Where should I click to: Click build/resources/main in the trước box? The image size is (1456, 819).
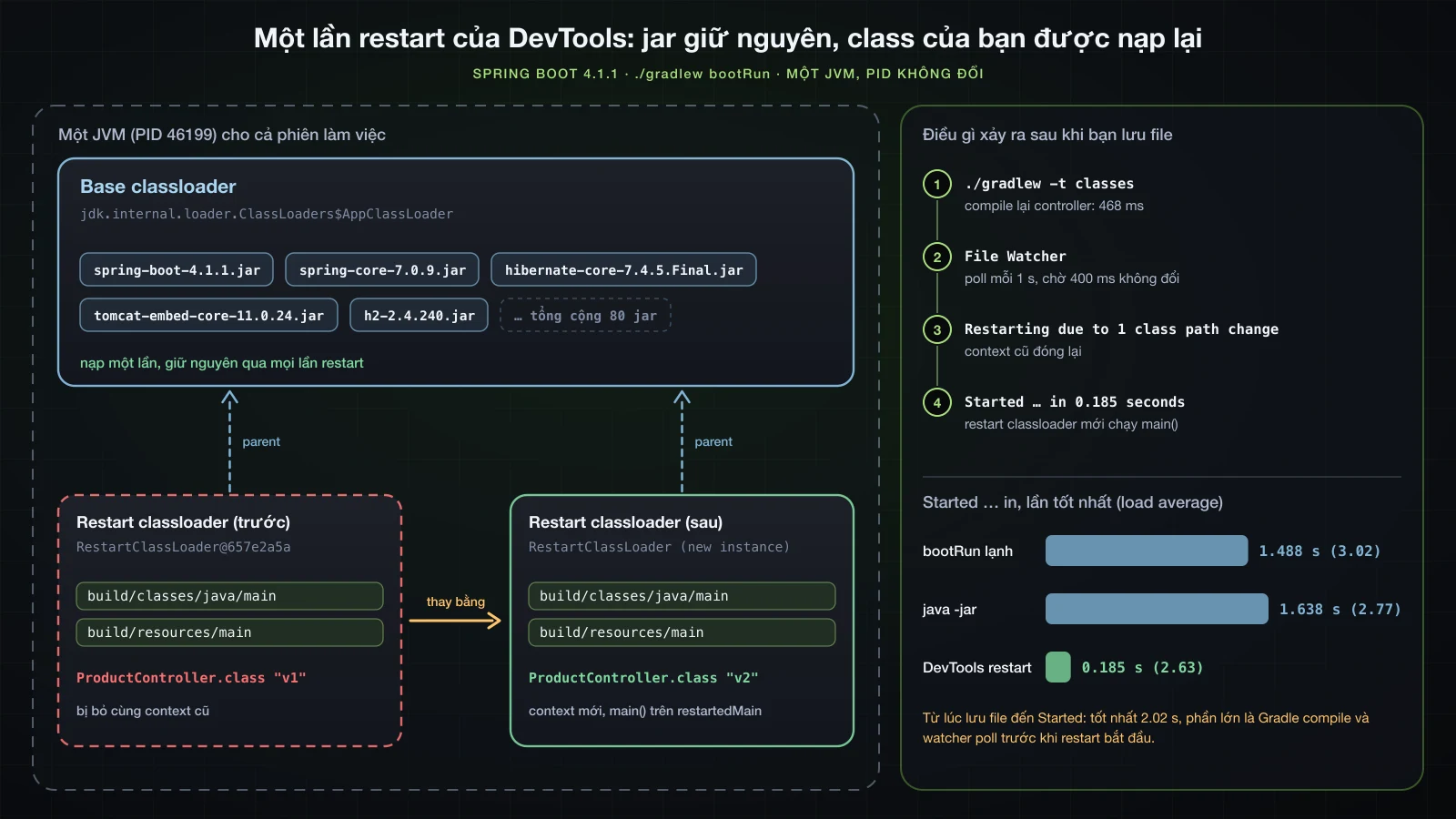point(229,632)
